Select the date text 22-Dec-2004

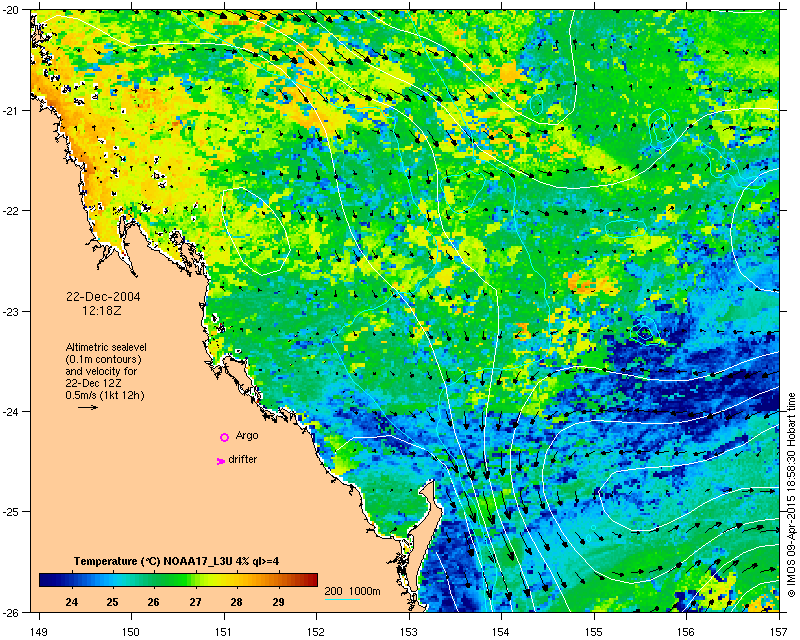pos(103,297)
